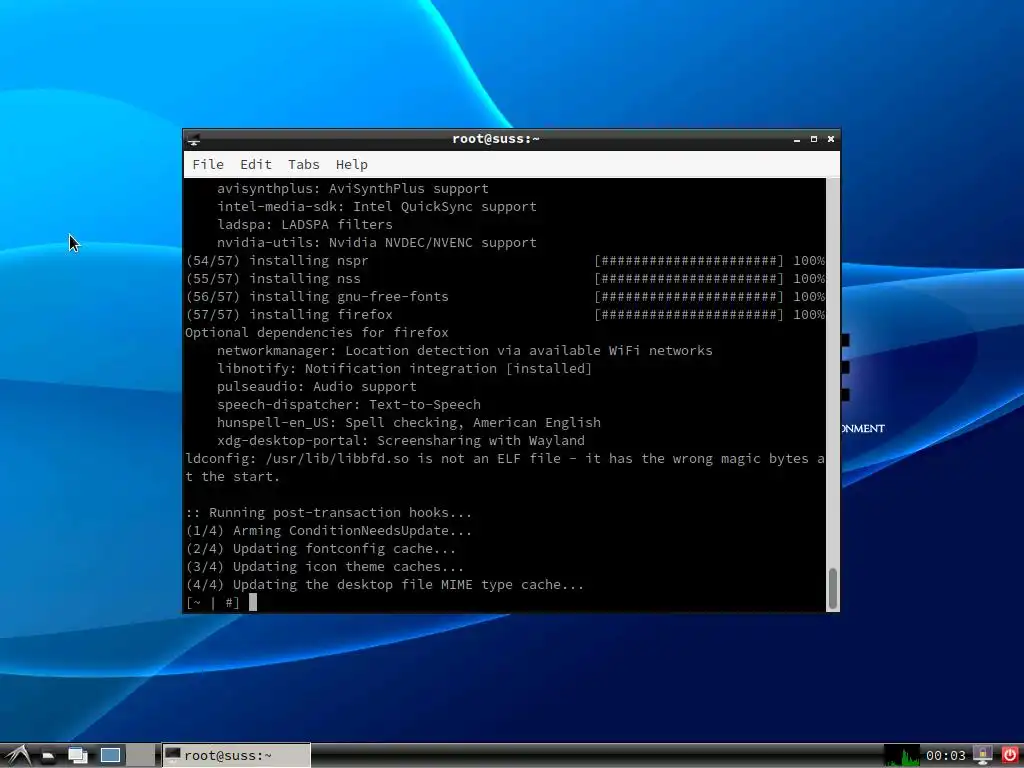1024x768 pixels.
Task: Open the File menu in the terminal
Action: coord(208,165)
